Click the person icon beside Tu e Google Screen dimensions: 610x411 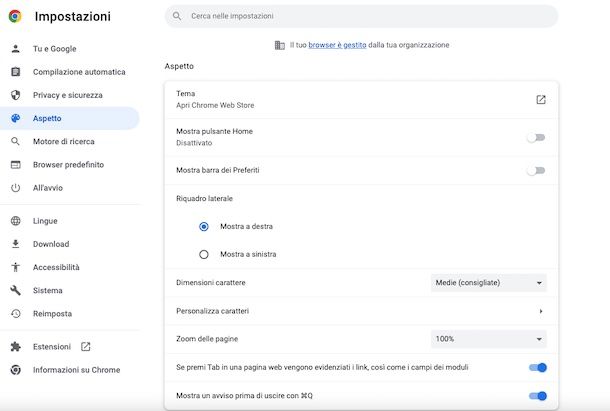[16, 49]
